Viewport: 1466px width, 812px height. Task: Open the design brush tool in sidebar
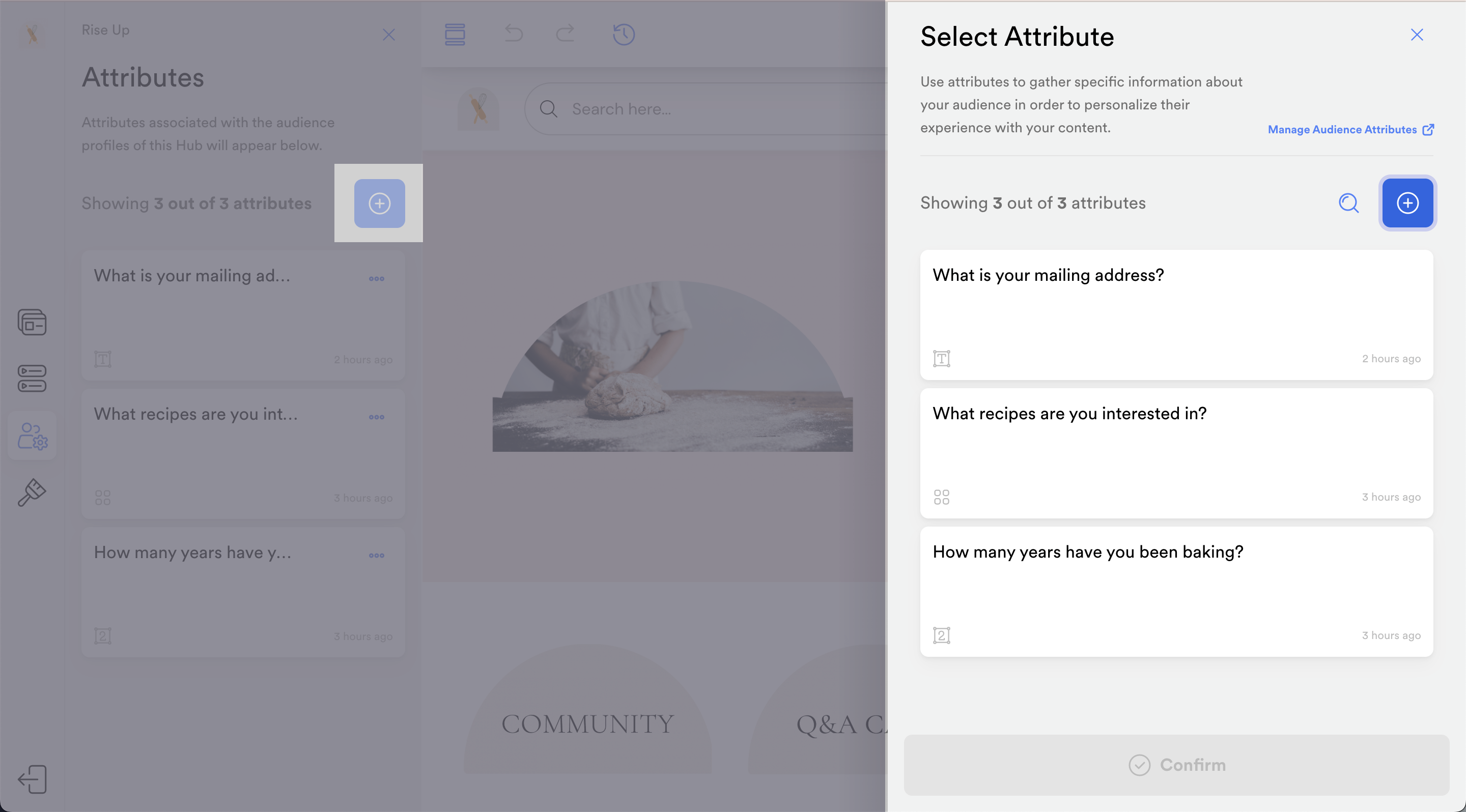coord(32,492)
